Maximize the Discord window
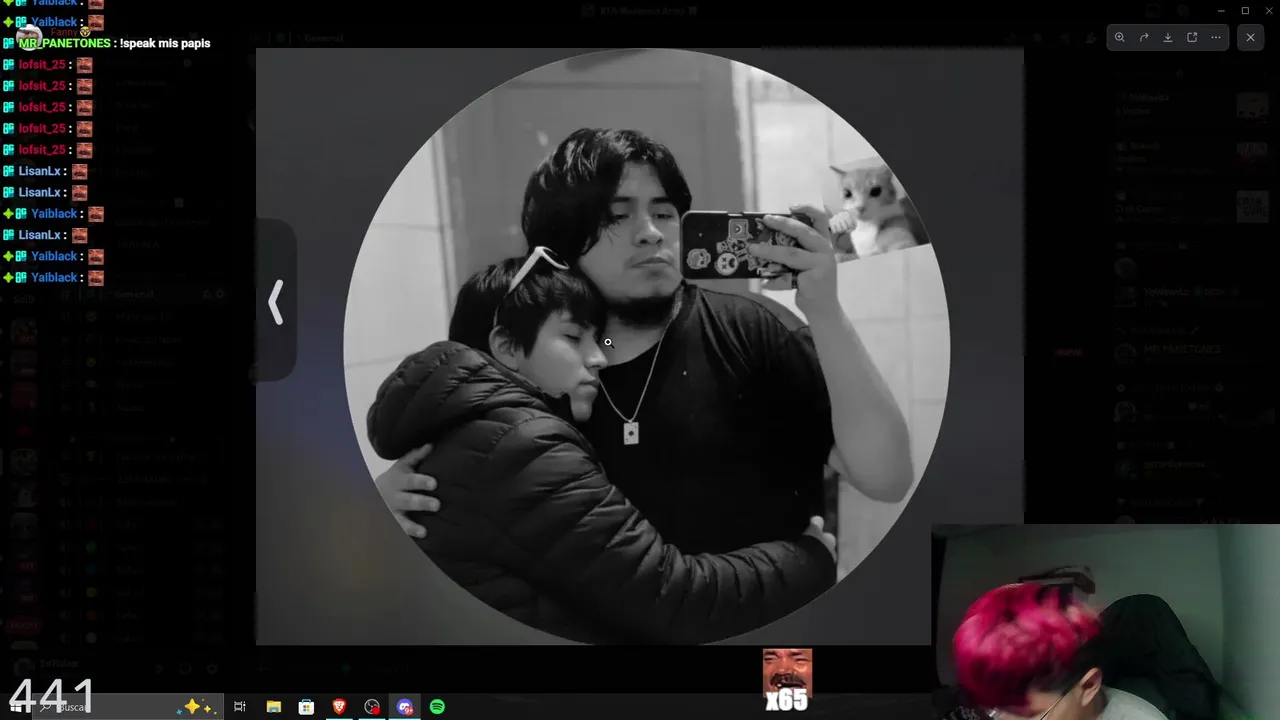Screen dimensions: 1280x720 [1245, 10]
